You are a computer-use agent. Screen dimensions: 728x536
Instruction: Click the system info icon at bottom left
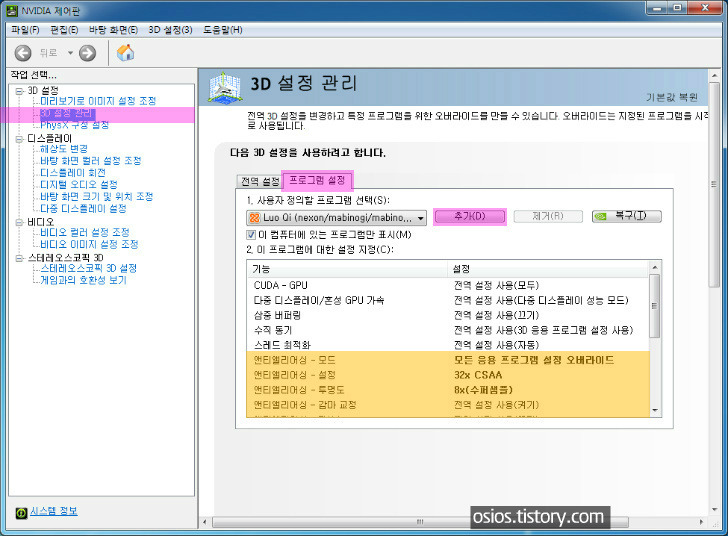pyautogui.click(x=21, y=512)
